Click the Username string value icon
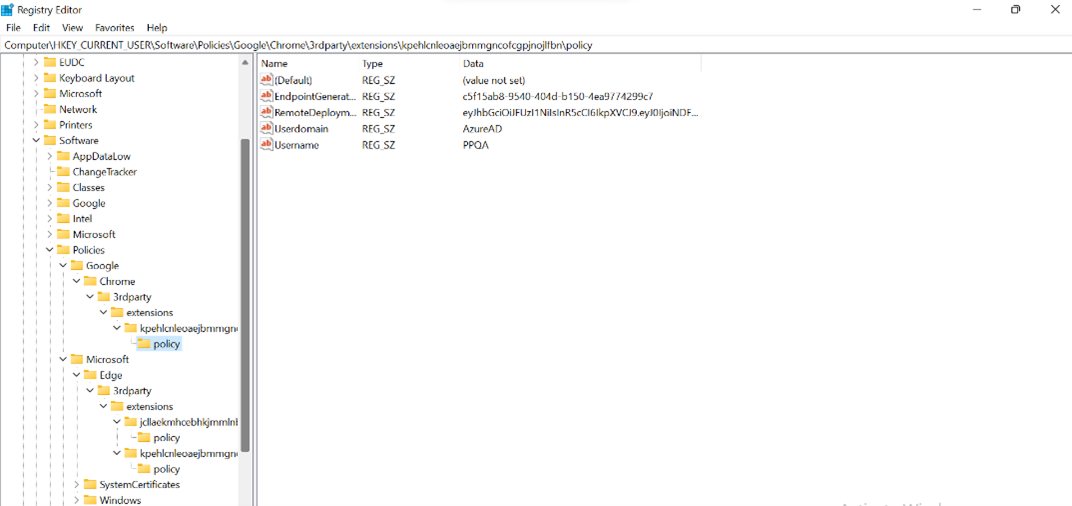The image size is (1072, 506). pos(266,145)
